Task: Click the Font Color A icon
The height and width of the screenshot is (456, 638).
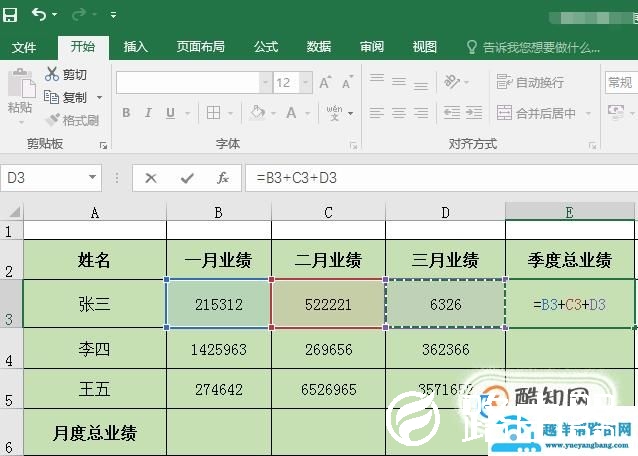Action: (x=291, y=112)
